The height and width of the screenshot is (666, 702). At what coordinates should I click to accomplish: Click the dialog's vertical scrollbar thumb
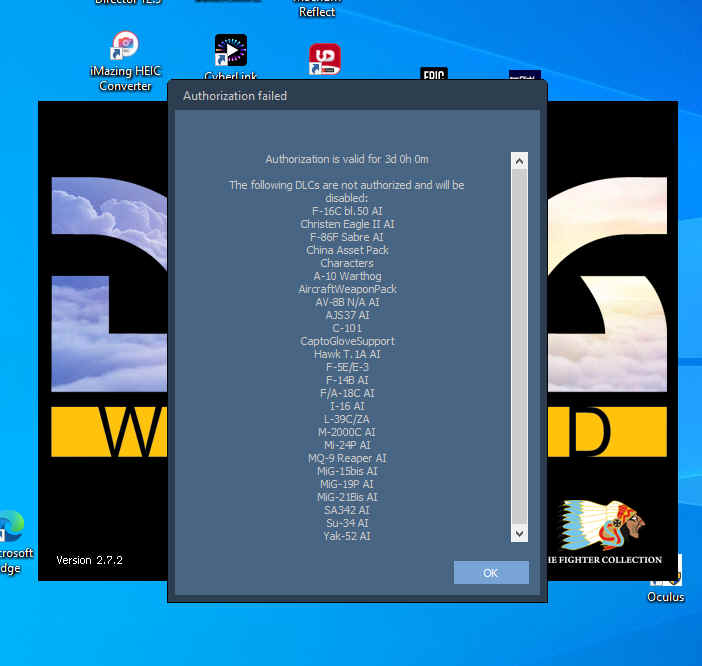coord(519,346)
